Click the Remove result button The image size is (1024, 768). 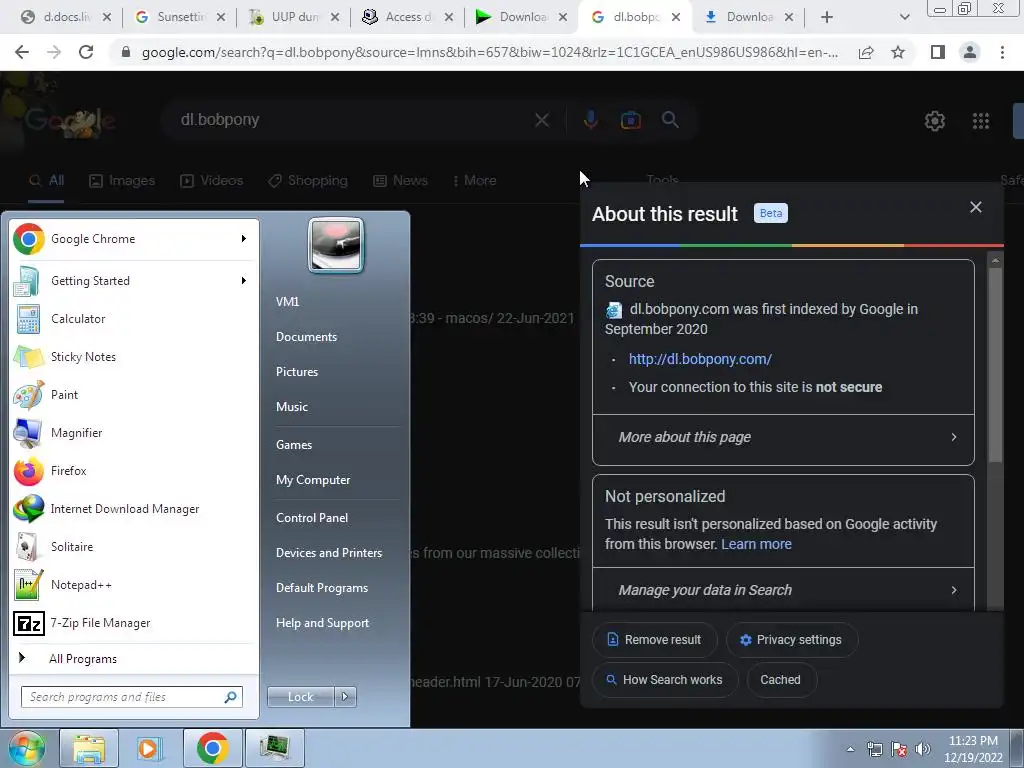[654, 640]
